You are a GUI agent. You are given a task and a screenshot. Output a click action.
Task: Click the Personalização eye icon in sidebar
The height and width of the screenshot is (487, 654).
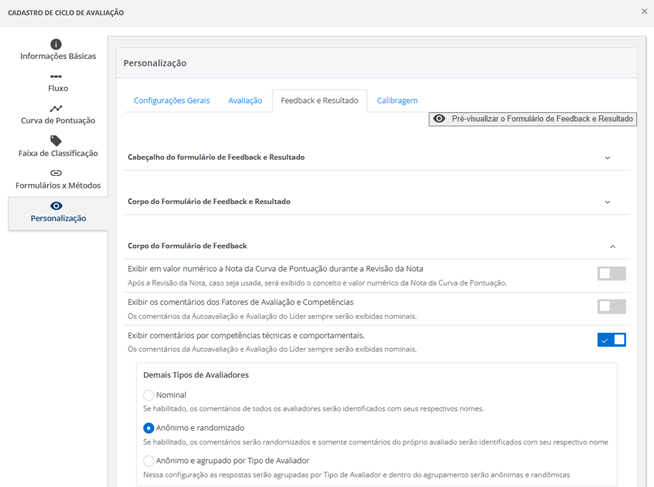56,205
